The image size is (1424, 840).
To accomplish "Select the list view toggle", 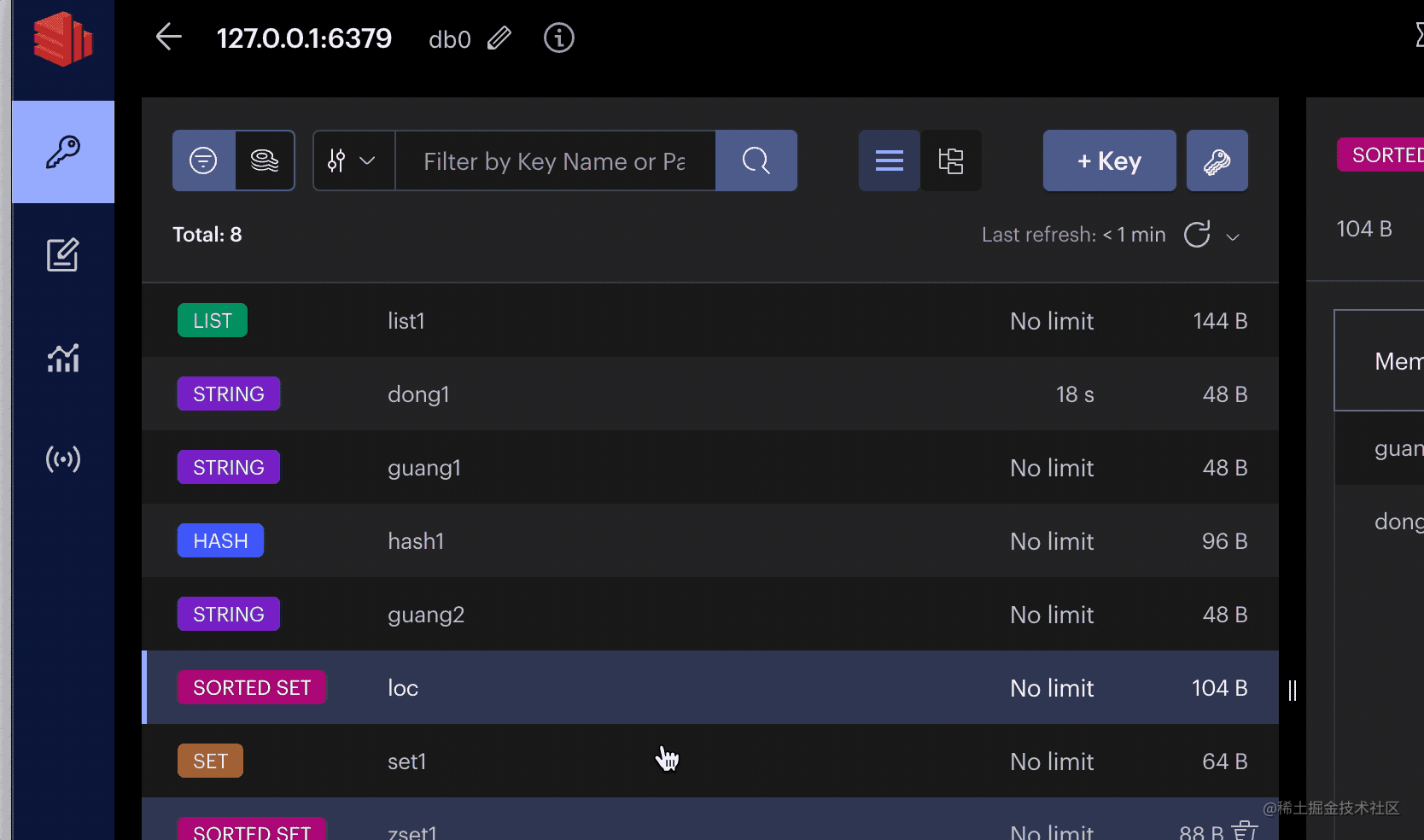I will click(x=889, y=160).
